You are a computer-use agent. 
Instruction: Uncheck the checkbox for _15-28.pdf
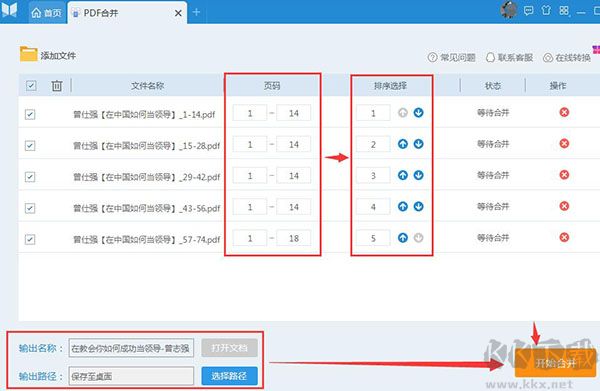pyautogui.click(x=30, y=146)
